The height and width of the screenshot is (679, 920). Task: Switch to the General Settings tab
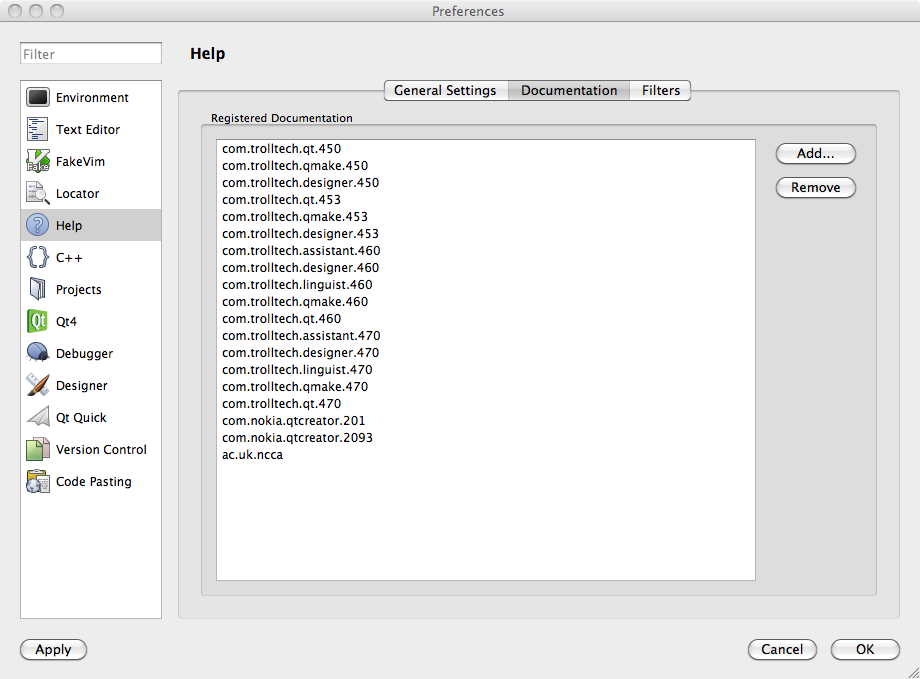pos(445,90)
